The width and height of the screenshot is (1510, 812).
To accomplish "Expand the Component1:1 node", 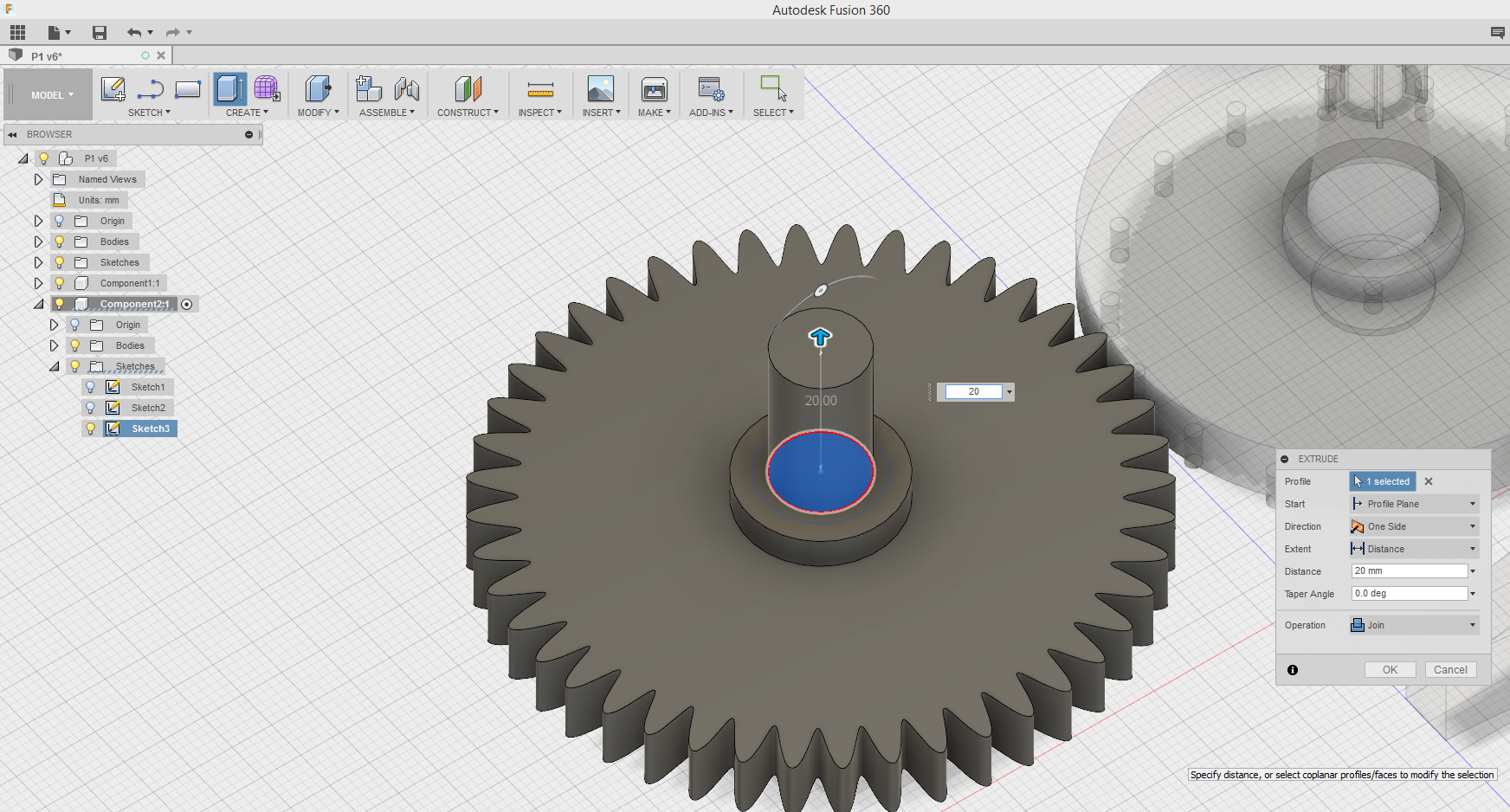I will point(38,283).
